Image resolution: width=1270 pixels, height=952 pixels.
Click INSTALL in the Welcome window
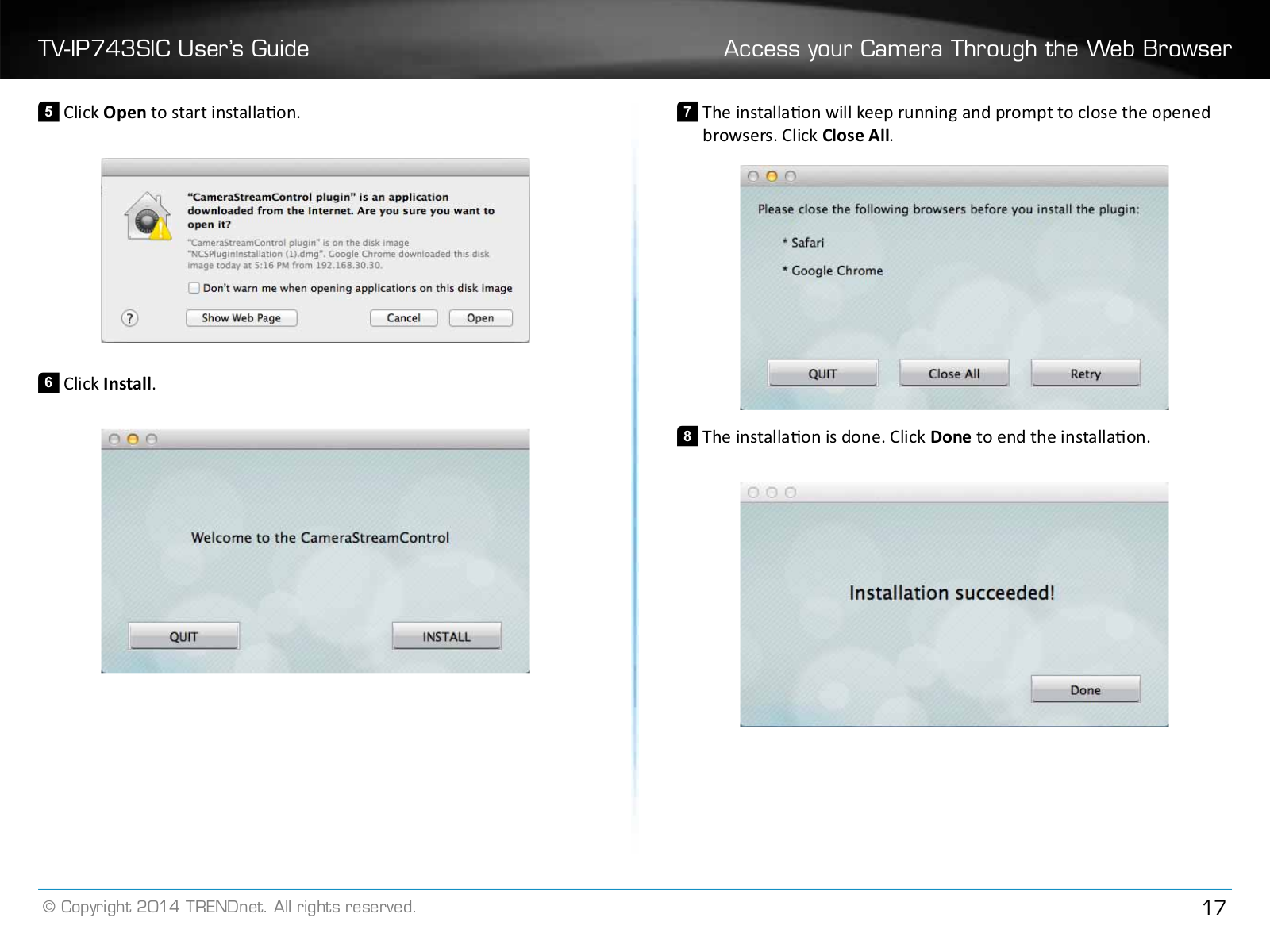click(x=447, y=636)
